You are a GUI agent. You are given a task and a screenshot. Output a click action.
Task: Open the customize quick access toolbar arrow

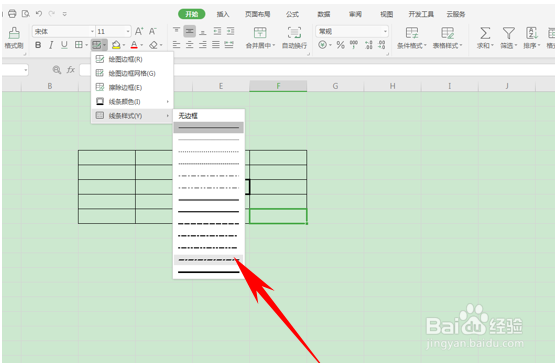coord(64,14)
